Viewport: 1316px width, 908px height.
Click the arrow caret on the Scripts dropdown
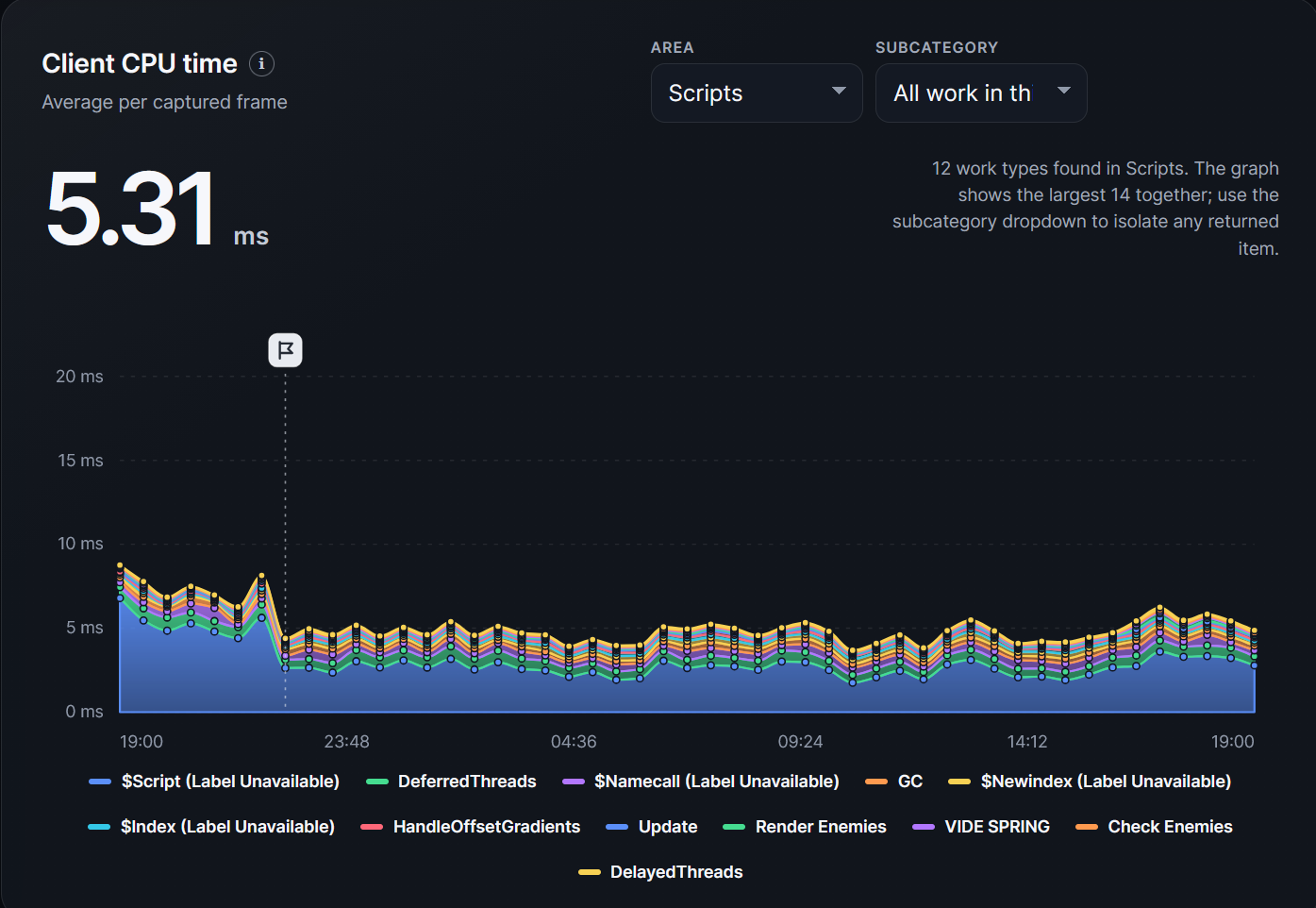[x=839, y=91]
